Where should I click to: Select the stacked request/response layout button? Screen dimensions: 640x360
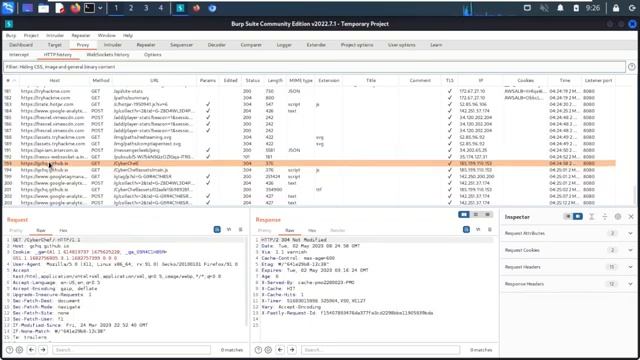476,214
